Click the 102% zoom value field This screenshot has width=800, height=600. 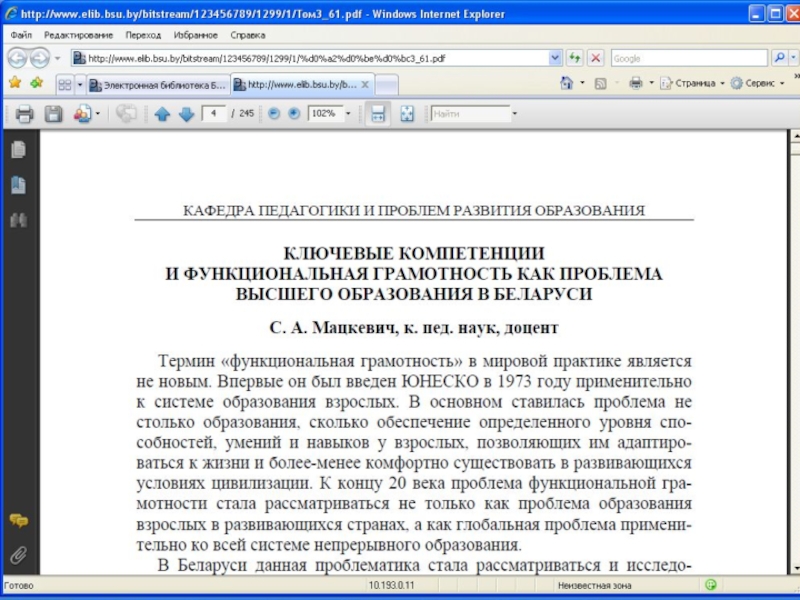tap(326, 113)
